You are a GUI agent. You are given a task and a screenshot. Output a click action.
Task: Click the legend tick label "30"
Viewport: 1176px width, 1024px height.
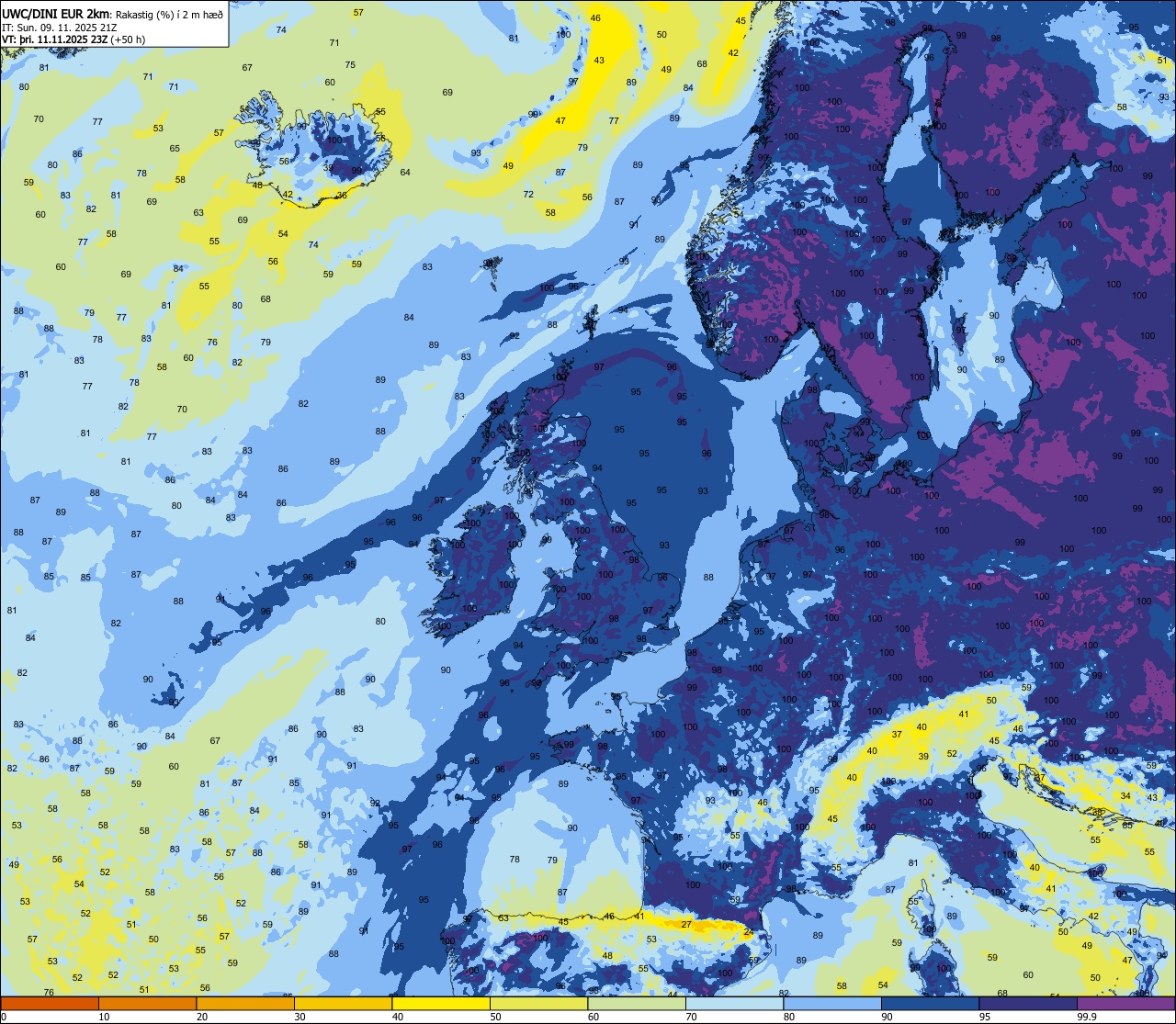(300, 1017)
